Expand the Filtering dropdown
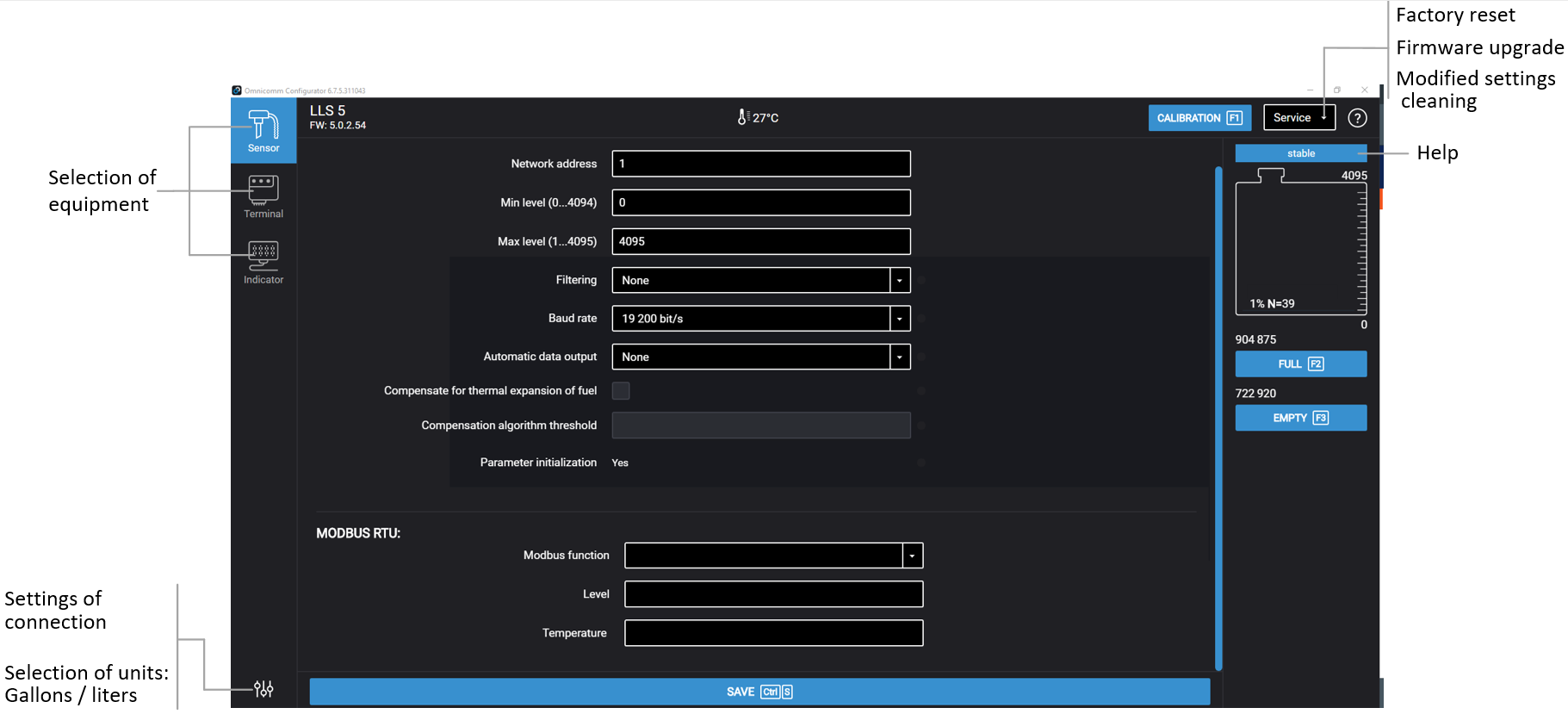 [900, 280]
